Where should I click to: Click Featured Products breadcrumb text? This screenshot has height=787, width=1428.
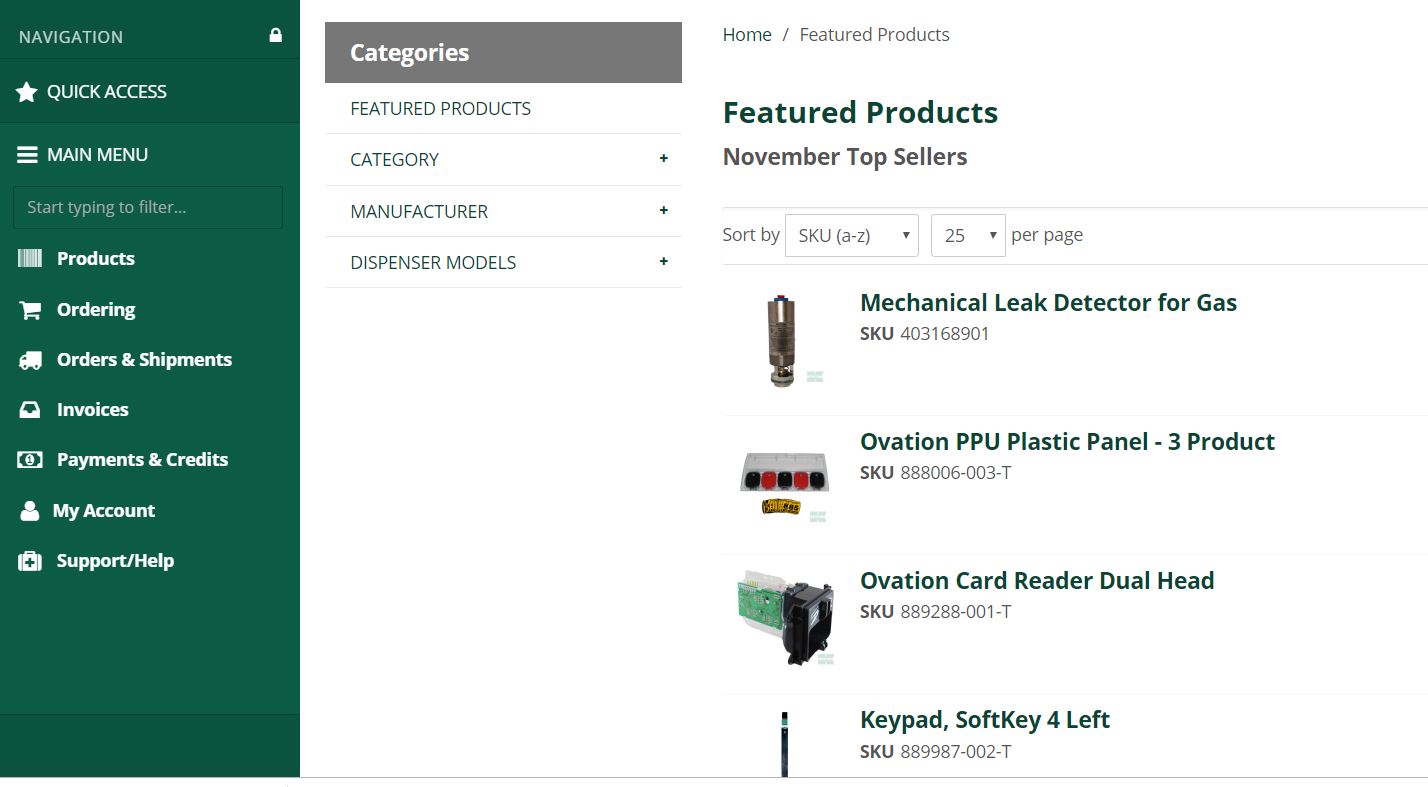click(x=874, y=35)
